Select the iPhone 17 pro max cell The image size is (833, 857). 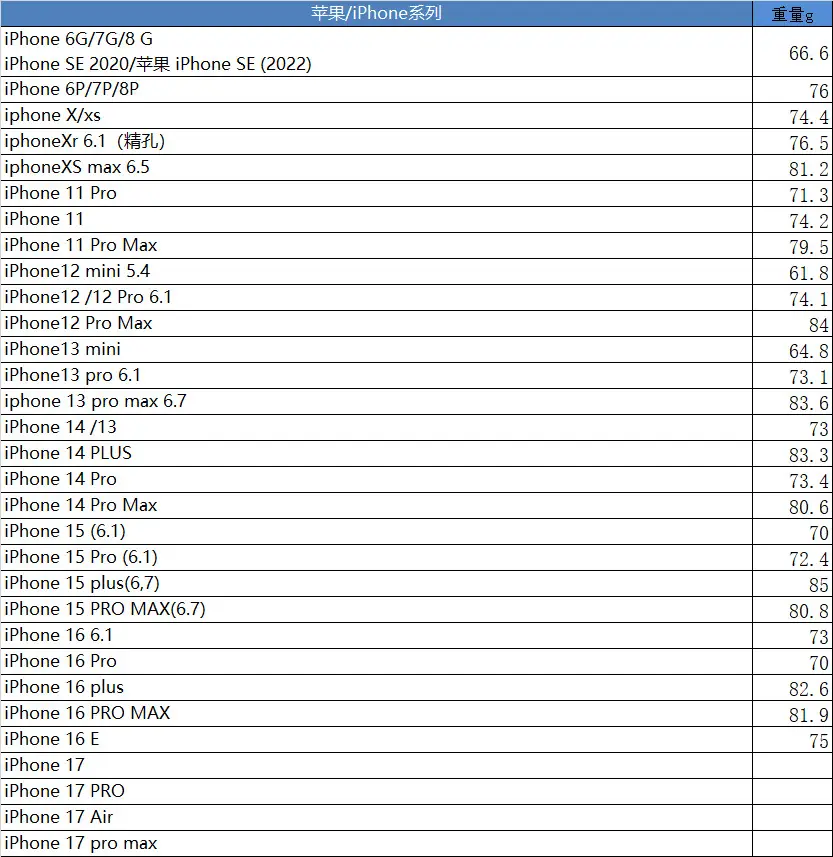376,843
